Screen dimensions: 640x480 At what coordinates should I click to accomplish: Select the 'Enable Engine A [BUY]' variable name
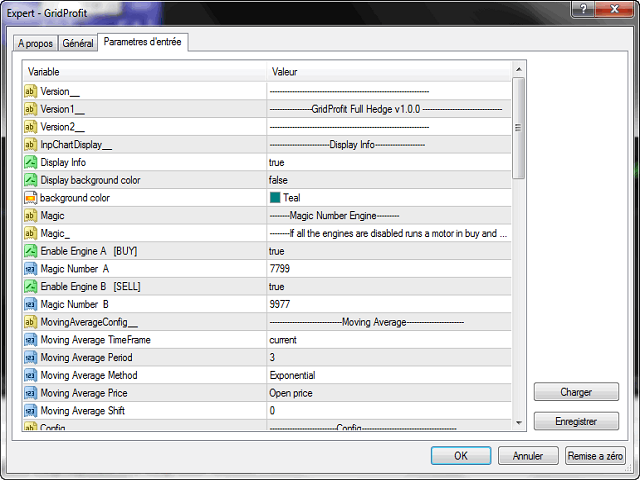pyautogui.click(x=89, y=251)
